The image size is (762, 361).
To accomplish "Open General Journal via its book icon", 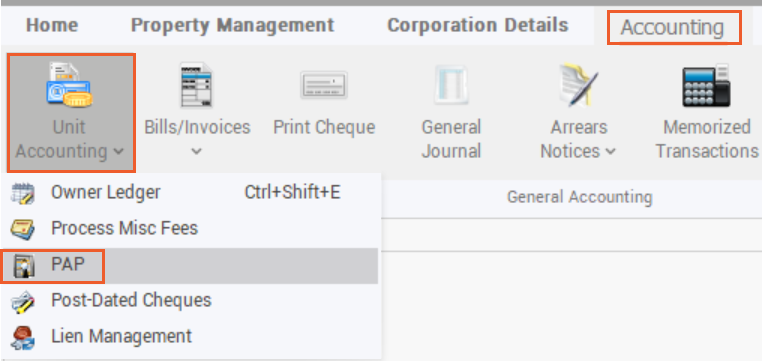I will click(x=451, y=86).
